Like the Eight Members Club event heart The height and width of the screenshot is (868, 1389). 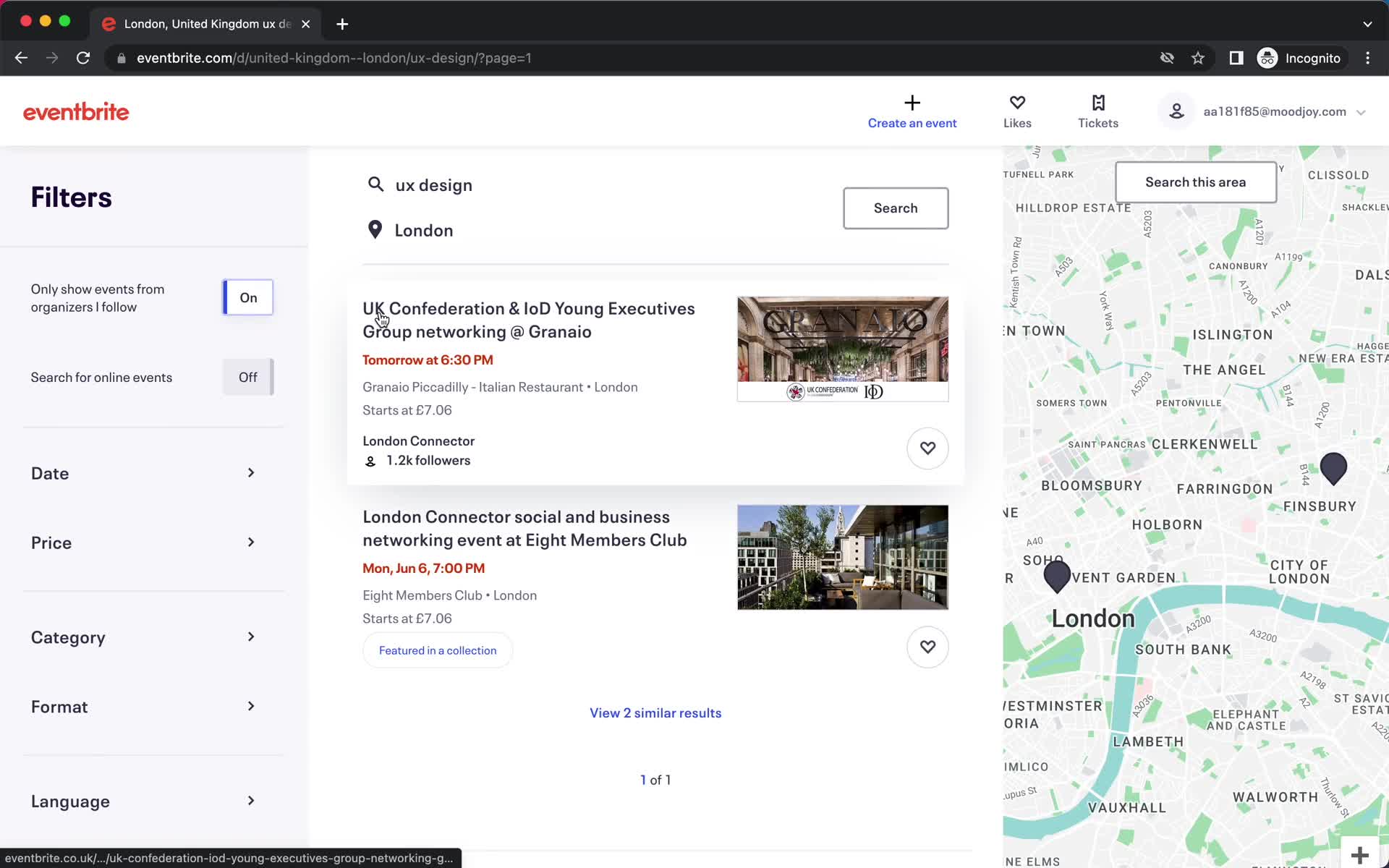(927, 647)
